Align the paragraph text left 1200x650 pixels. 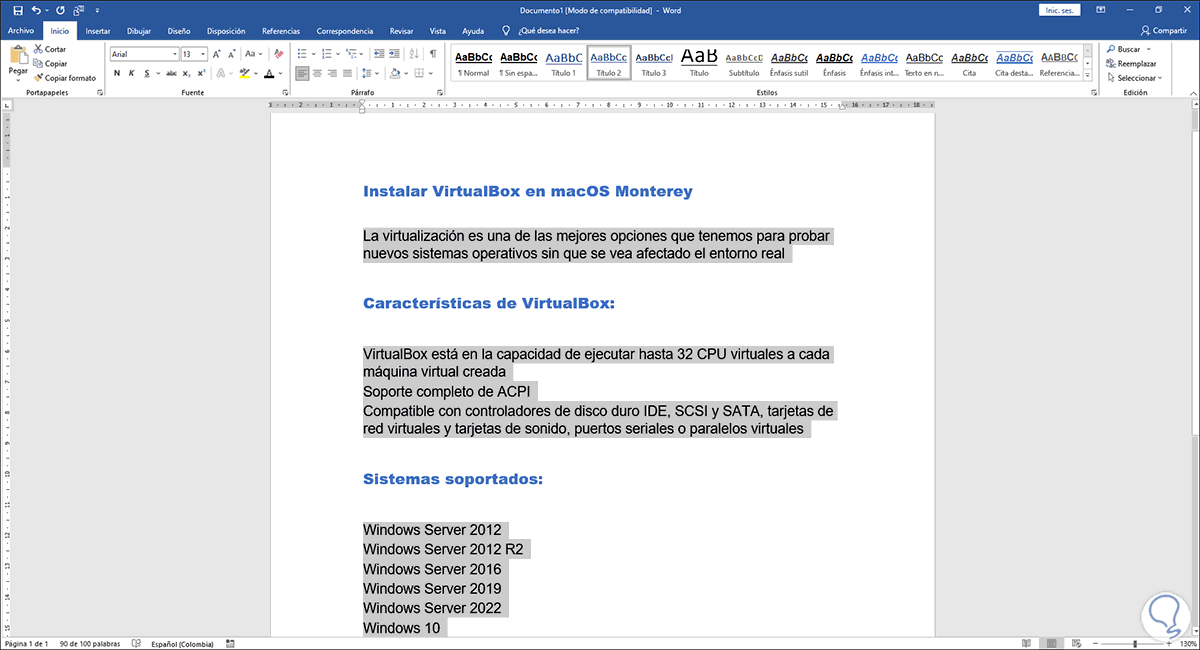pos(304,73)
